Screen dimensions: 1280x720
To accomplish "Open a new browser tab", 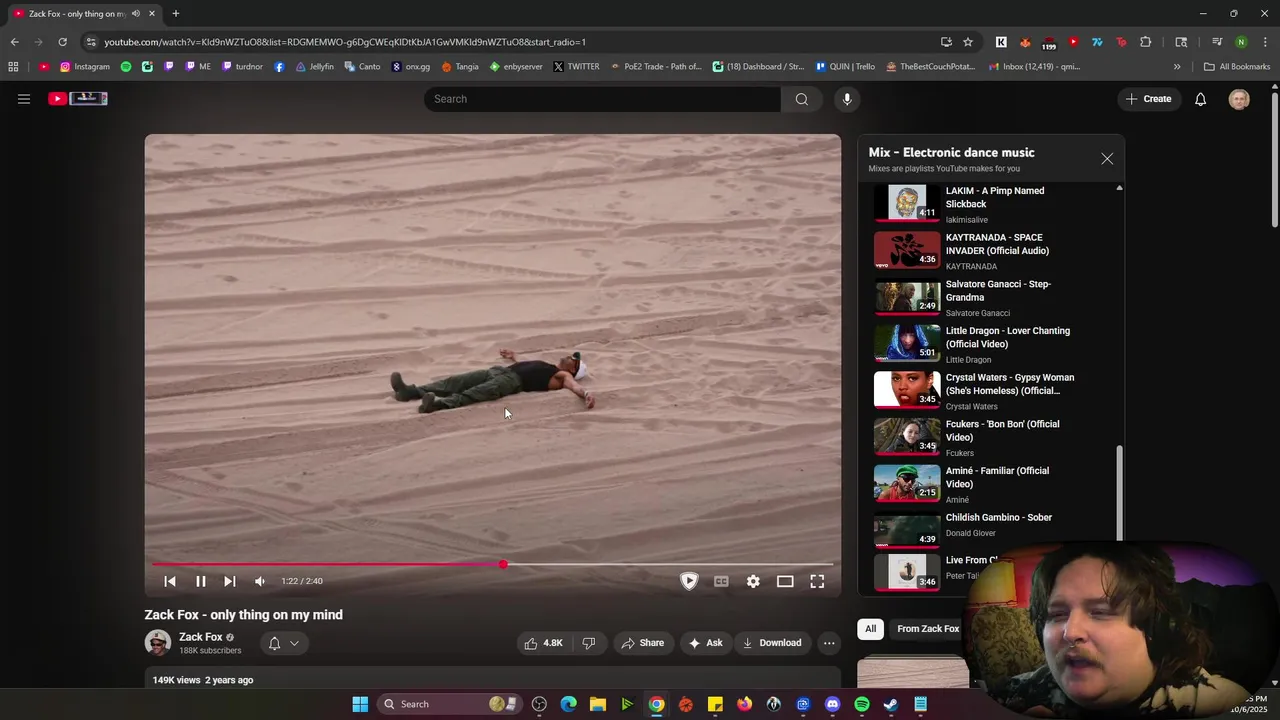I will point(176,13).
